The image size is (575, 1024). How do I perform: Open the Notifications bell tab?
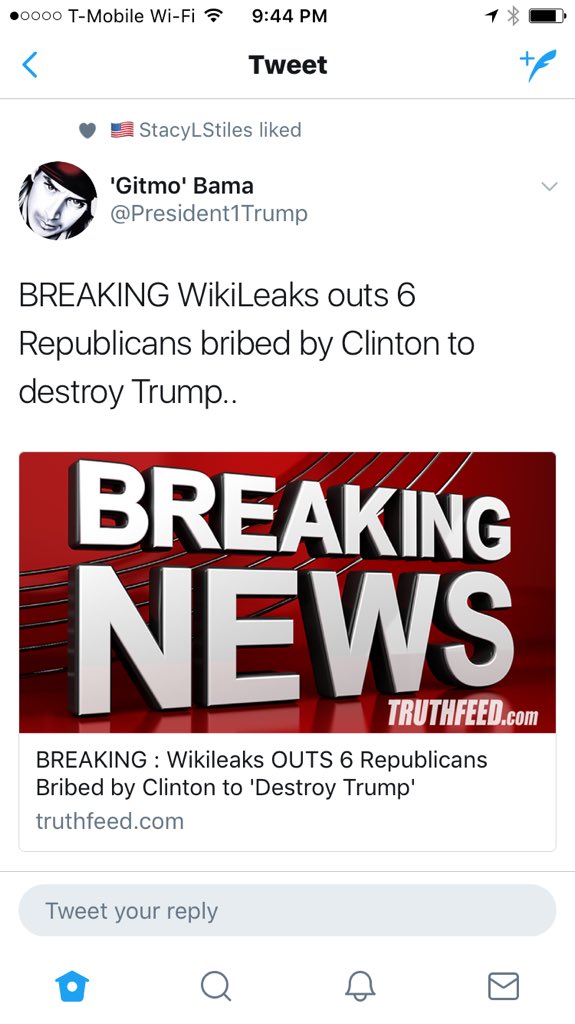pos(360,985)
